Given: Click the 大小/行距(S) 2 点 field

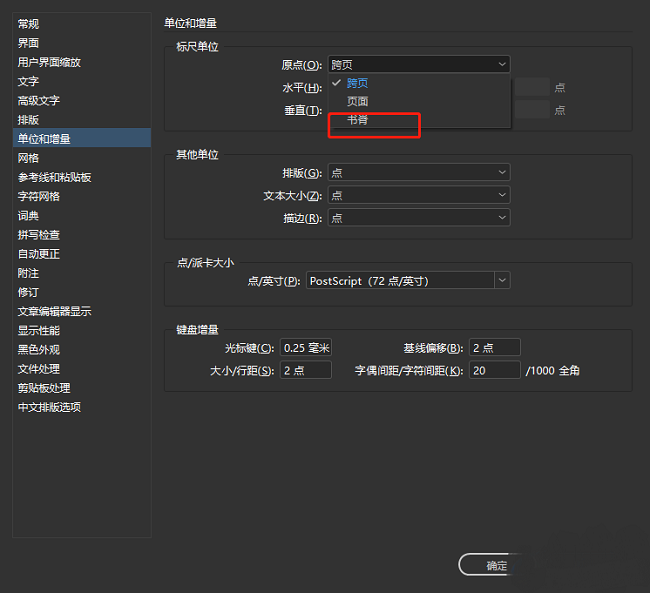Looking at the screenshot, I should (306, 370).
